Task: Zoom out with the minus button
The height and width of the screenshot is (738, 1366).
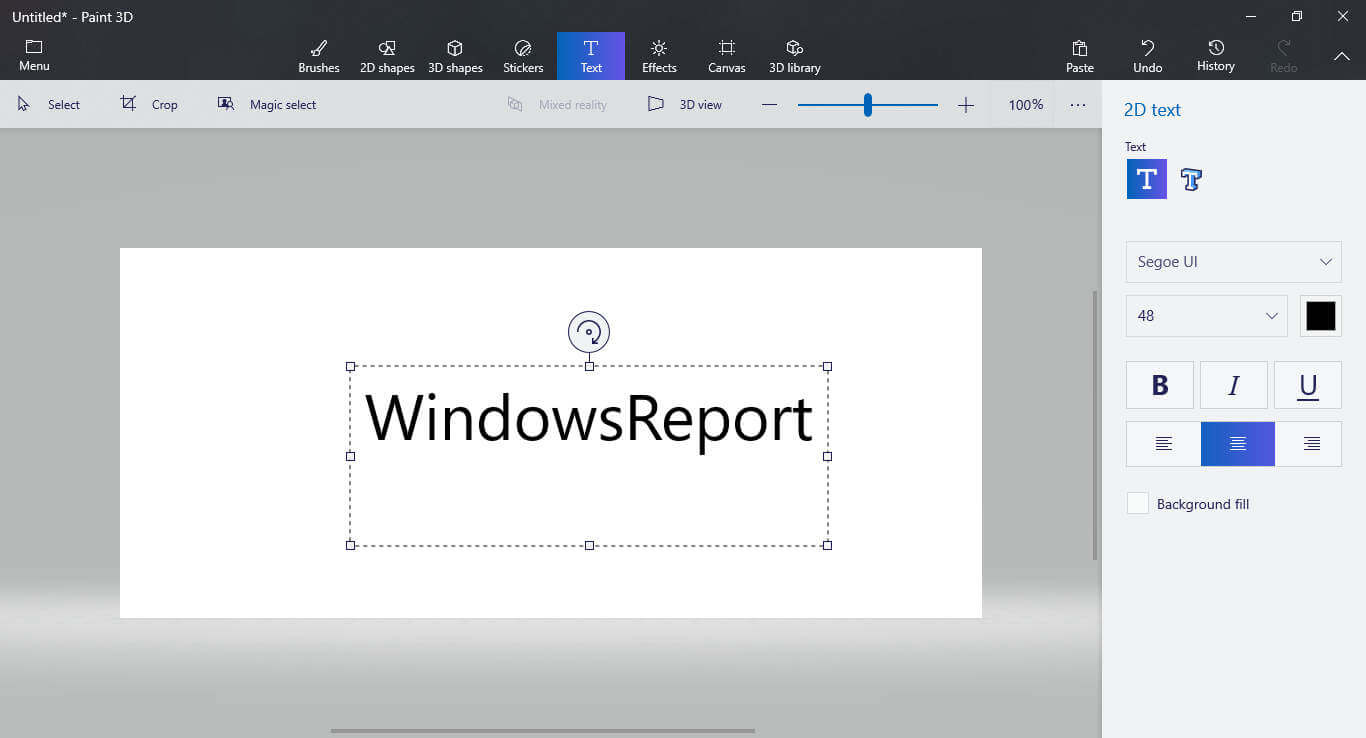Action: click(x=769, y=104)
